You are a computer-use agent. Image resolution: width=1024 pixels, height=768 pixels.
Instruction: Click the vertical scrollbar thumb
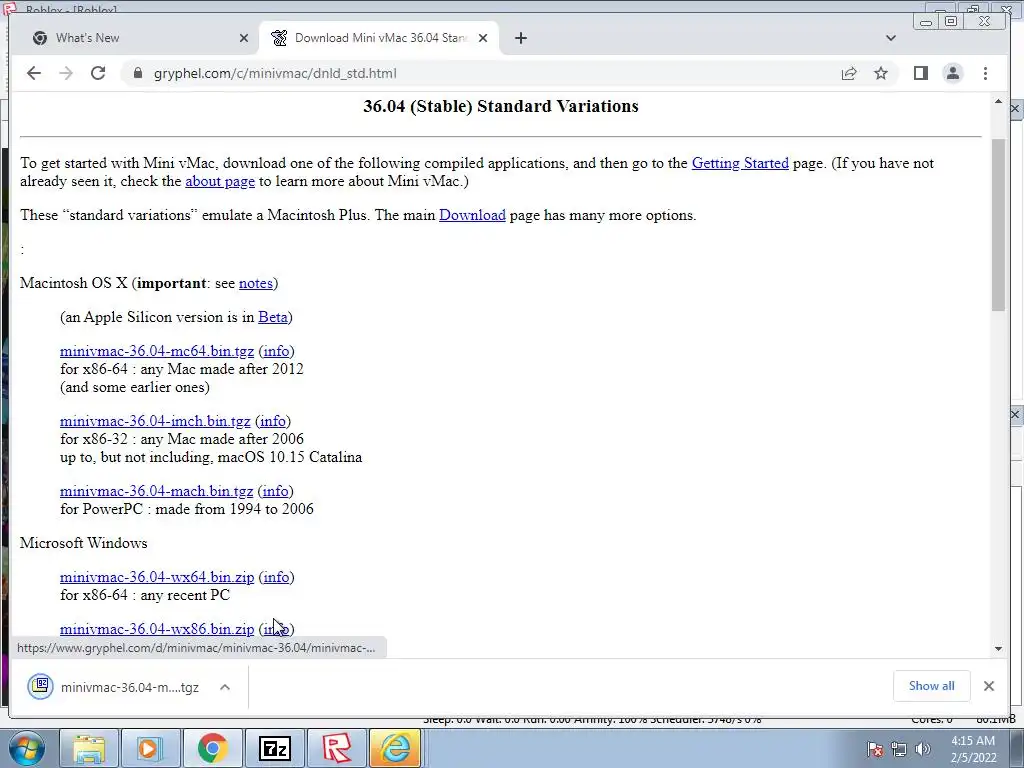(998, 225)
